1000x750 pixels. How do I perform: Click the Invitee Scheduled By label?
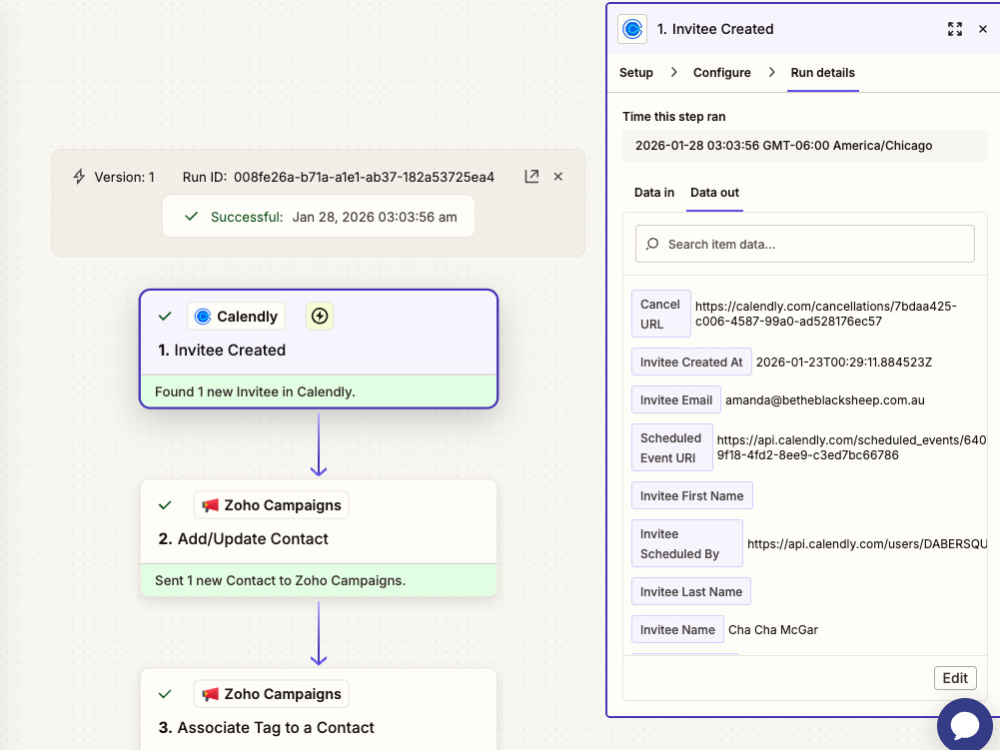(687, 543)
